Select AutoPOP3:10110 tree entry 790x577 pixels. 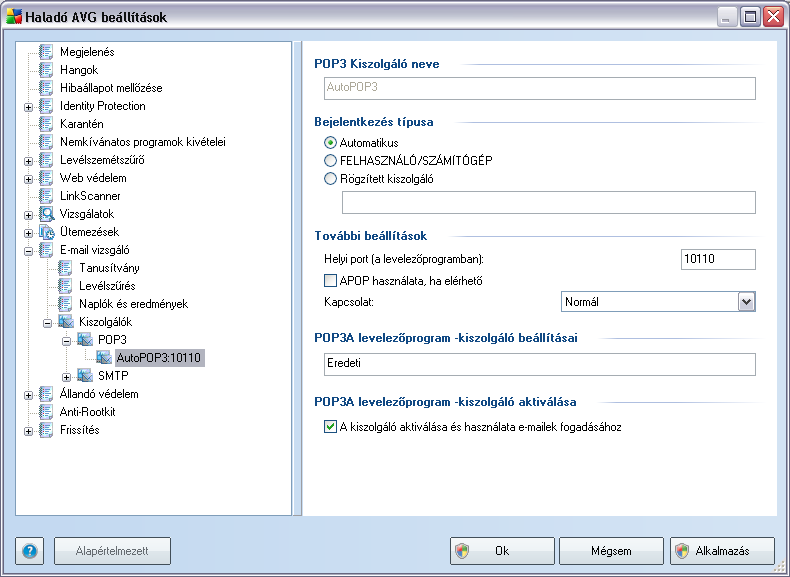[159, 358]
